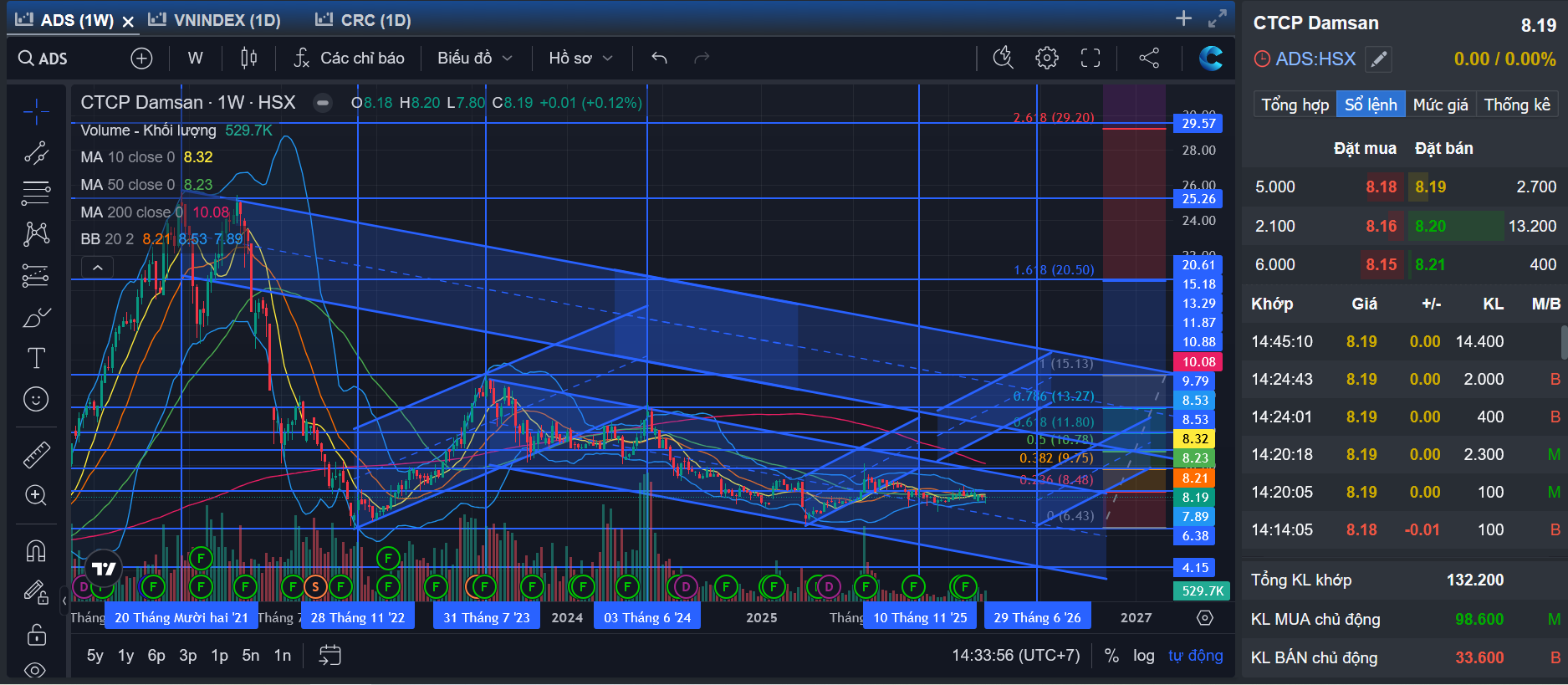
Task: Open the emoji icons tool
Action: point(36,399)
